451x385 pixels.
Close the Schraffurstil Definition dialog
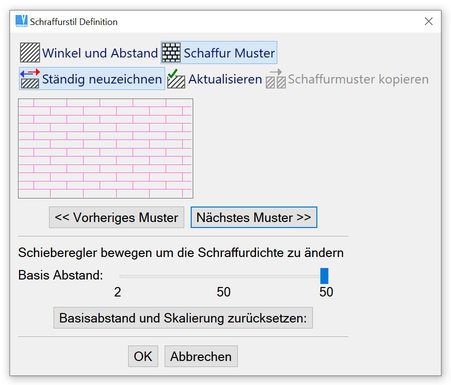(x=429, y=21)
